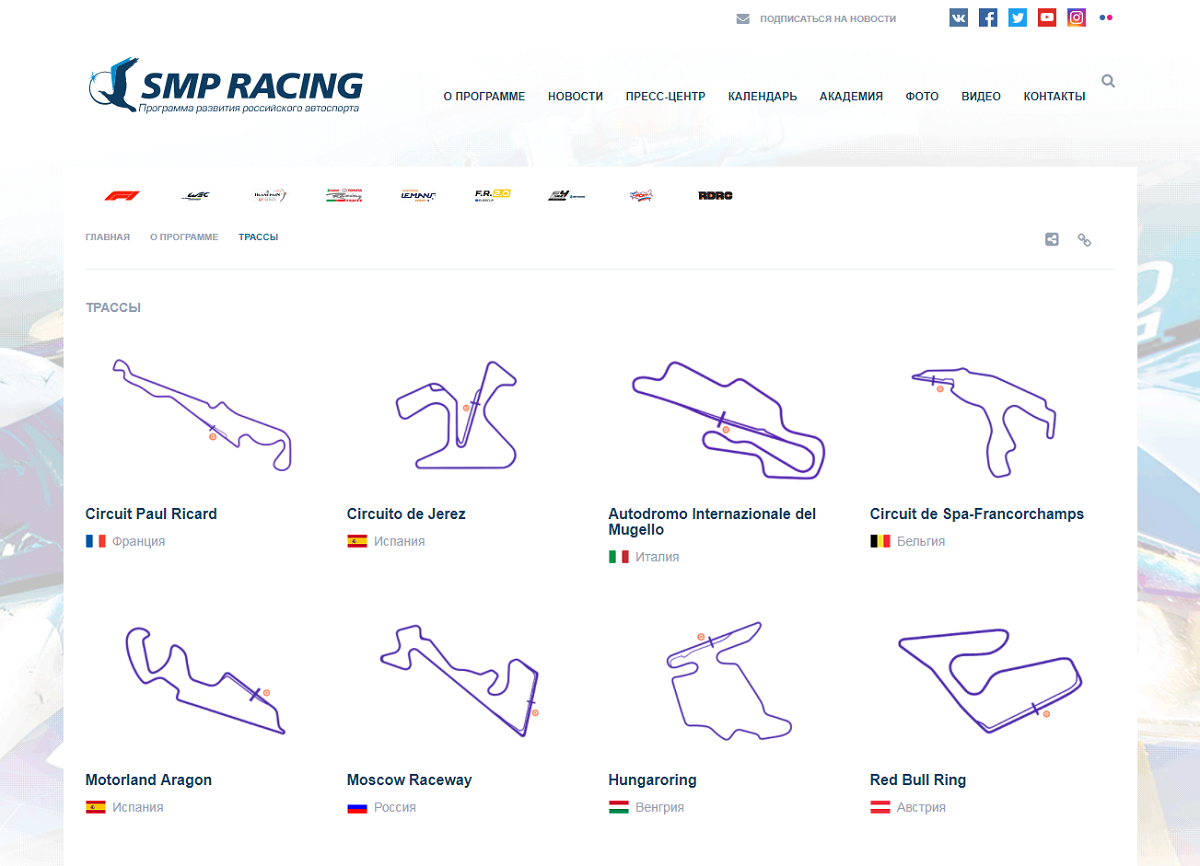Viewport: 1200px width, 866px height.
Task: Select the RDRC series logo
Action: click(x=715, y=195)
